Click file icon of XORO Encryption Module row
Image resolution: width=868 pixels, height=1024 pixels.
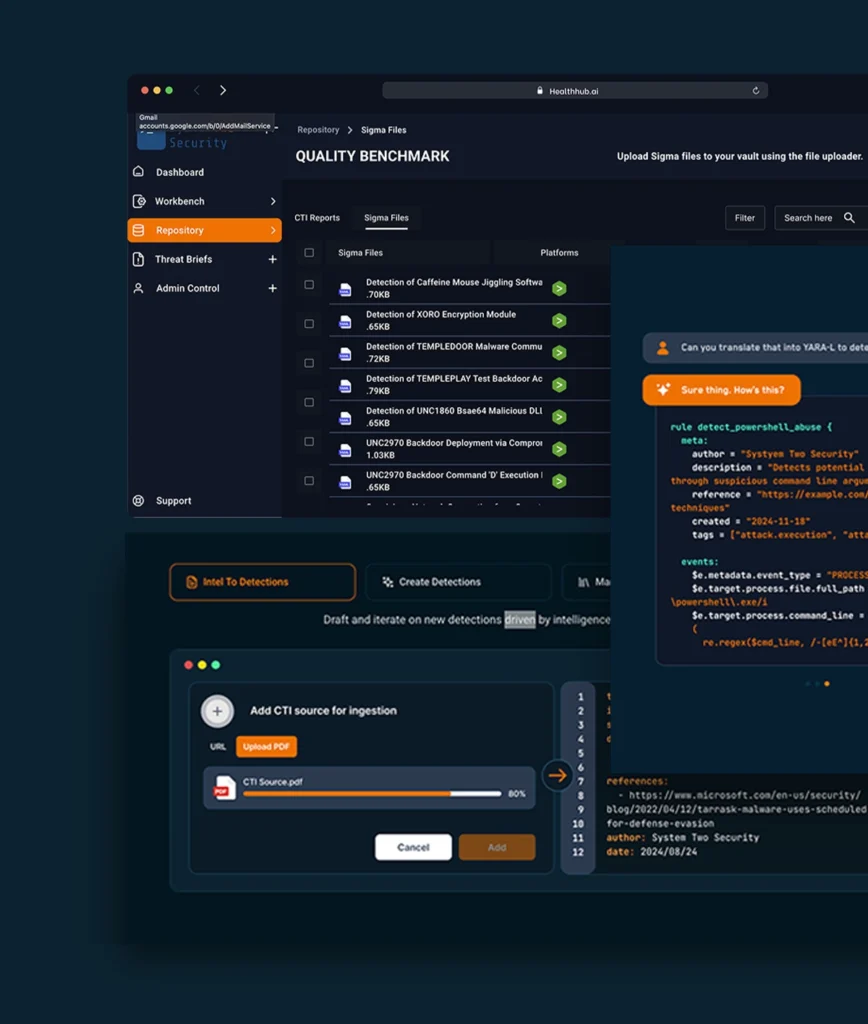345,321
